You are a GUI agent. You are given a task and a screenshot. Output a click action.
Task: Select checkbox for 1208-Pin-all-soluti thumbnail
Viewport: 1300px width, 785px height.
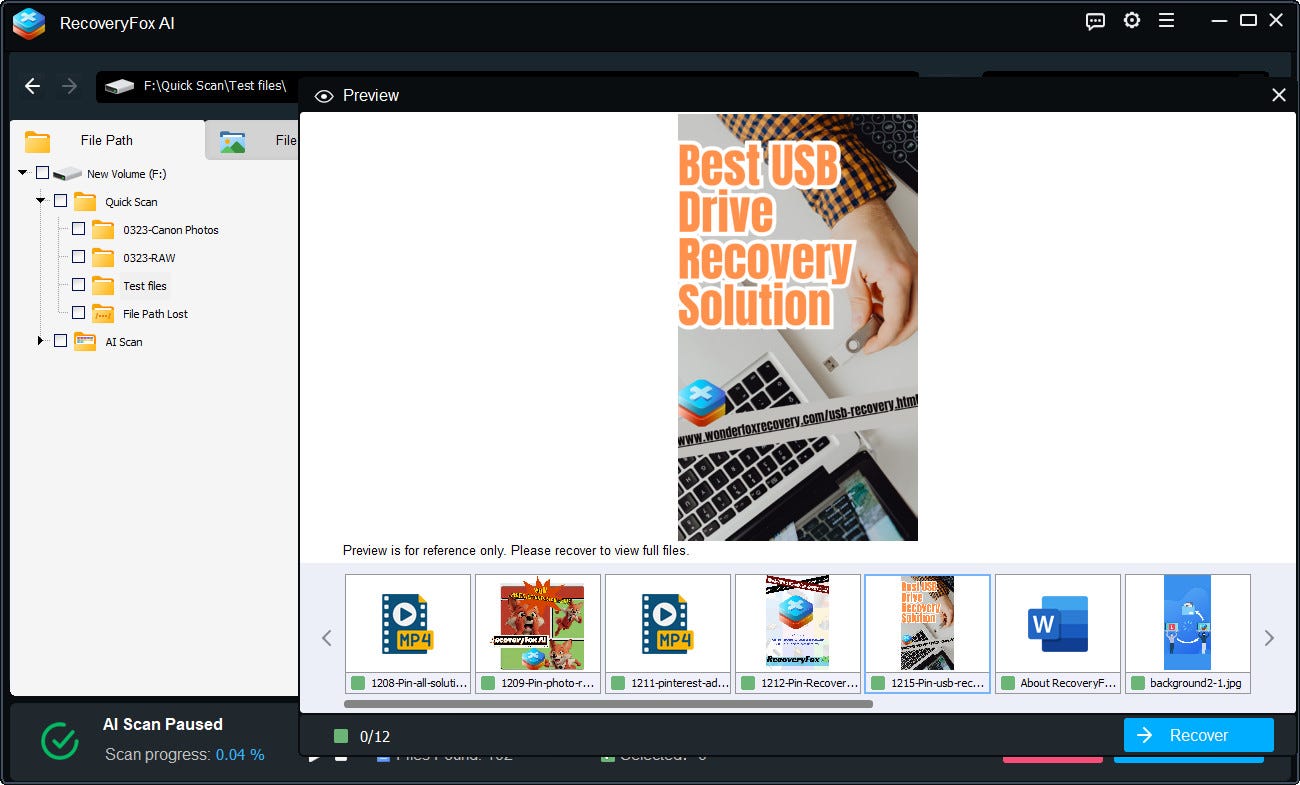(358, 683)
